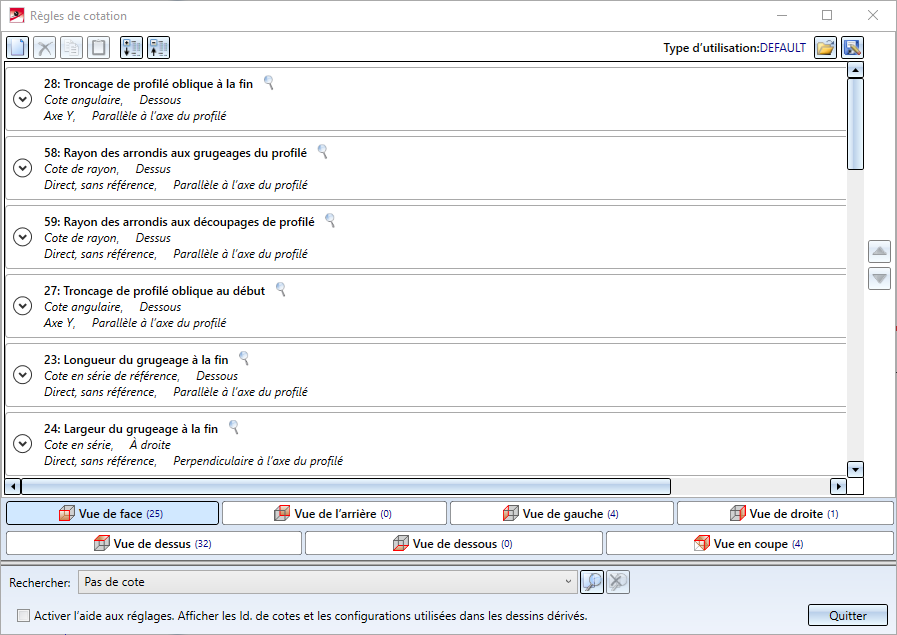The width and height of the screenshot is (897, 635).
Task: Switch to Vue de dessus tab
Action: click(x=154, y=543)
